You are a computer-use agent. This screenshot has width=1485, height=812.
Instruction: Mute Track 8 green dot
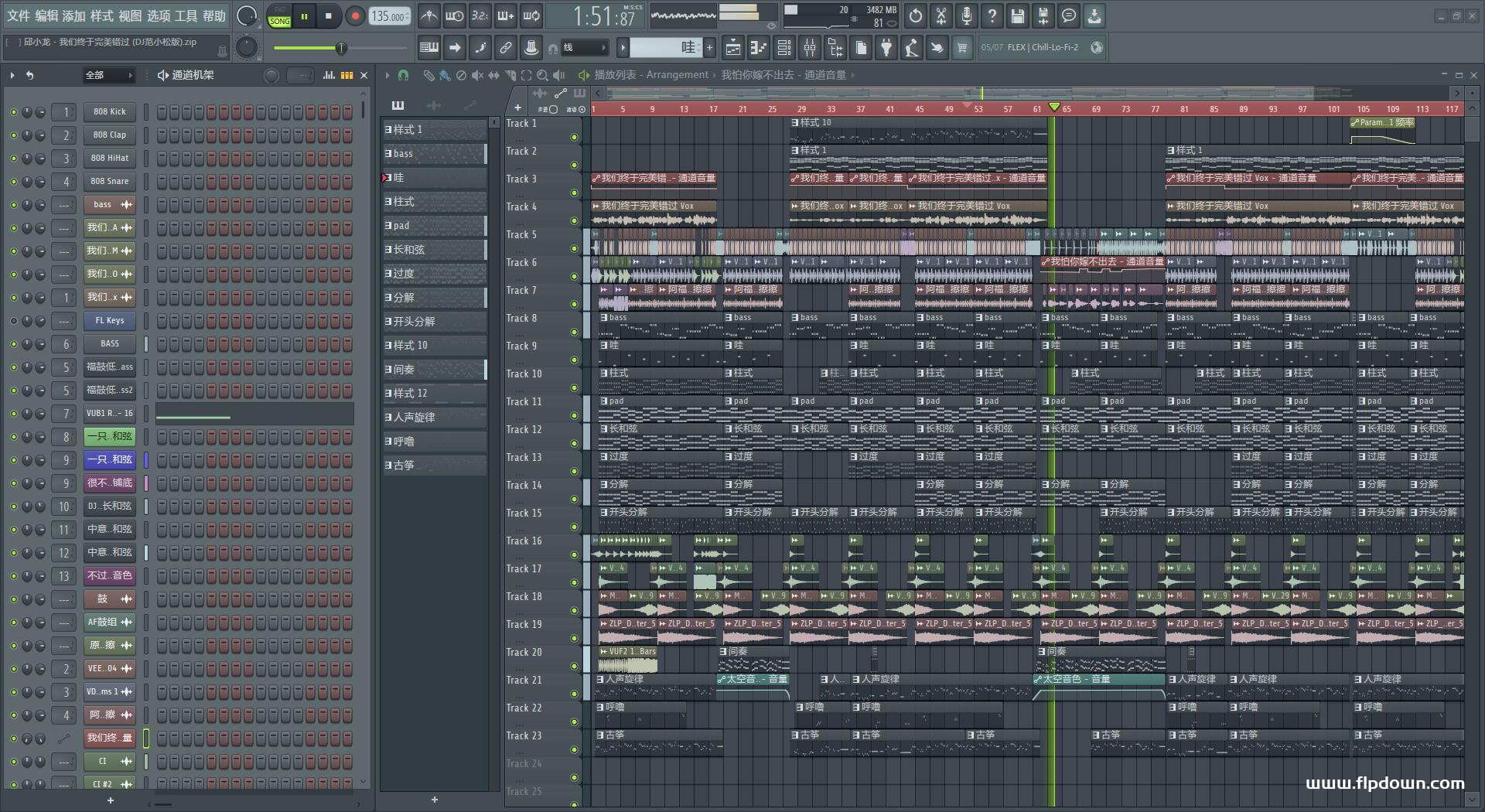coord(574,333)
